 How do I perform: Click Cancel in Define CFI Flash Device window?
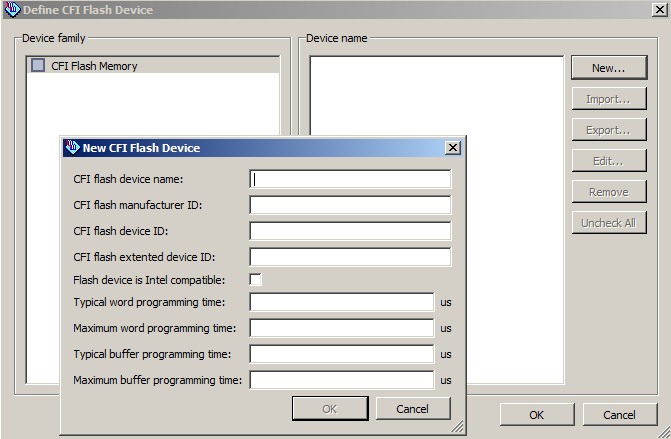[620, 415]
